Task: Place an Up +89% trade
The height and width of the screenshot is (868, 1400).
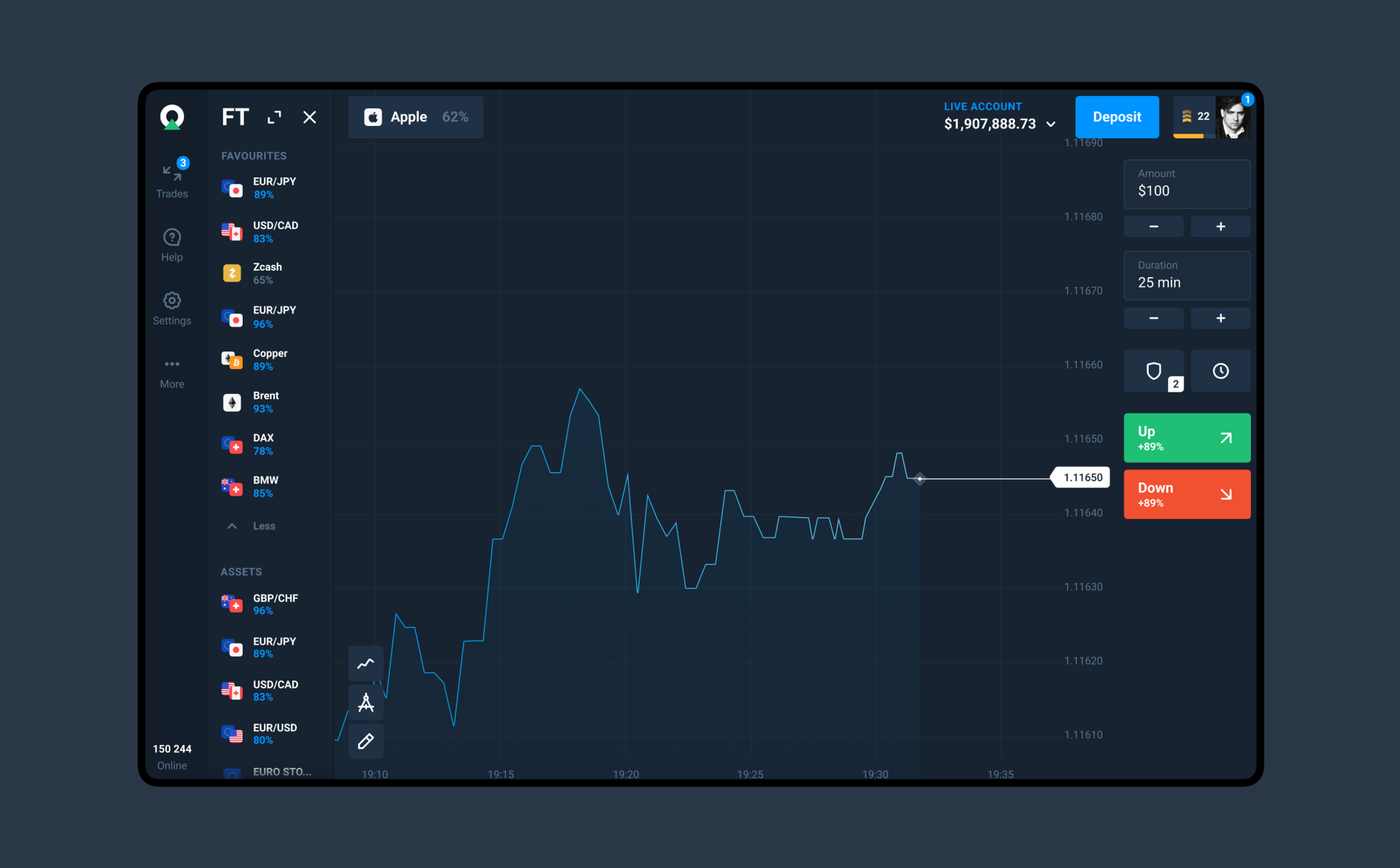Action: (1187, 438)
